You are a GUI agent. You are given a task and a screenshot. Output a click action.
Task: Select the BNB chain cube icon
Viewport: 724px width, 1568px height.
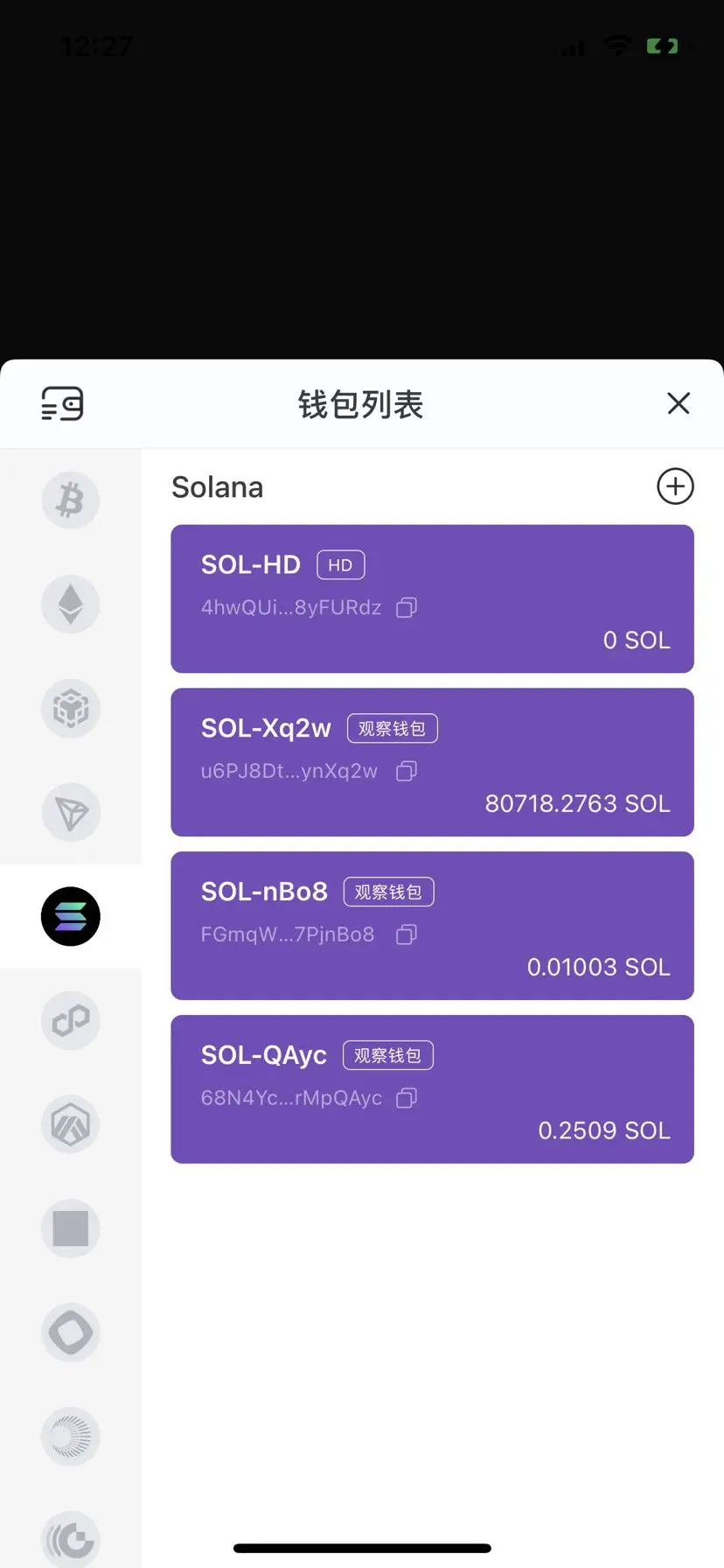click(x=71, y=709)
